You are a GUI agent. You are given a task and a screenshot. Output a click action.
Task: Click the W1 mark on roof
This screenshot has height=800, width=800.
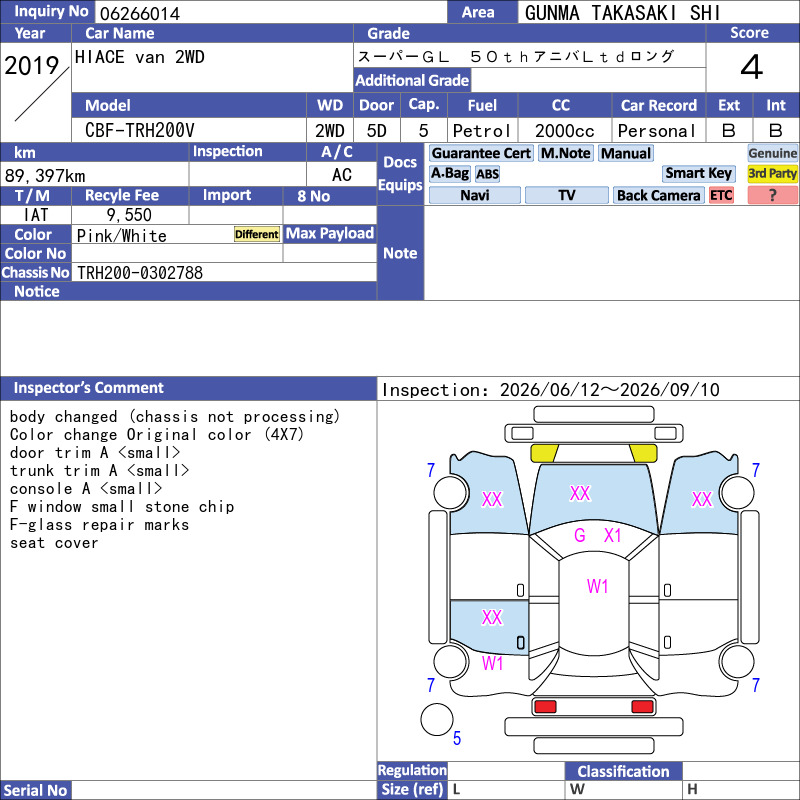click(x=597, y=586)
